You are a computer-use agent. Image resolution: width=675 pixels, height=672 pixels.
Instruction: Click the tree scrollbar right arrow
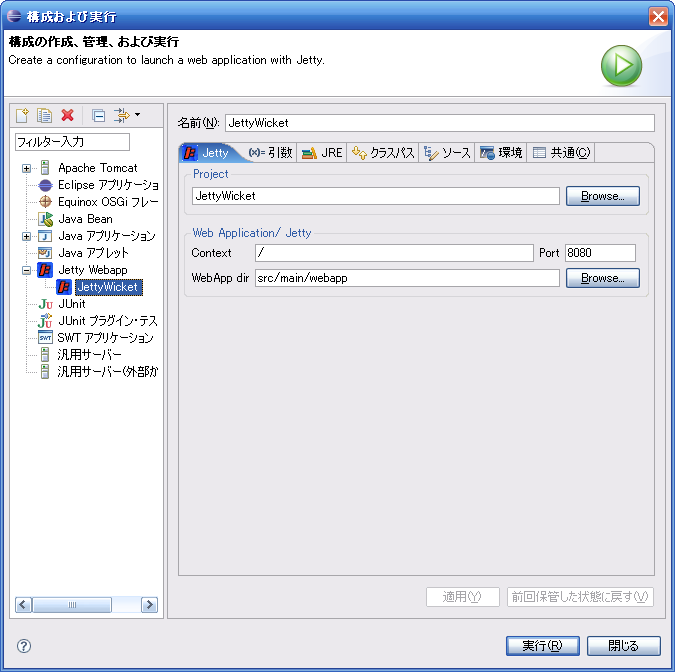point(149,605)
